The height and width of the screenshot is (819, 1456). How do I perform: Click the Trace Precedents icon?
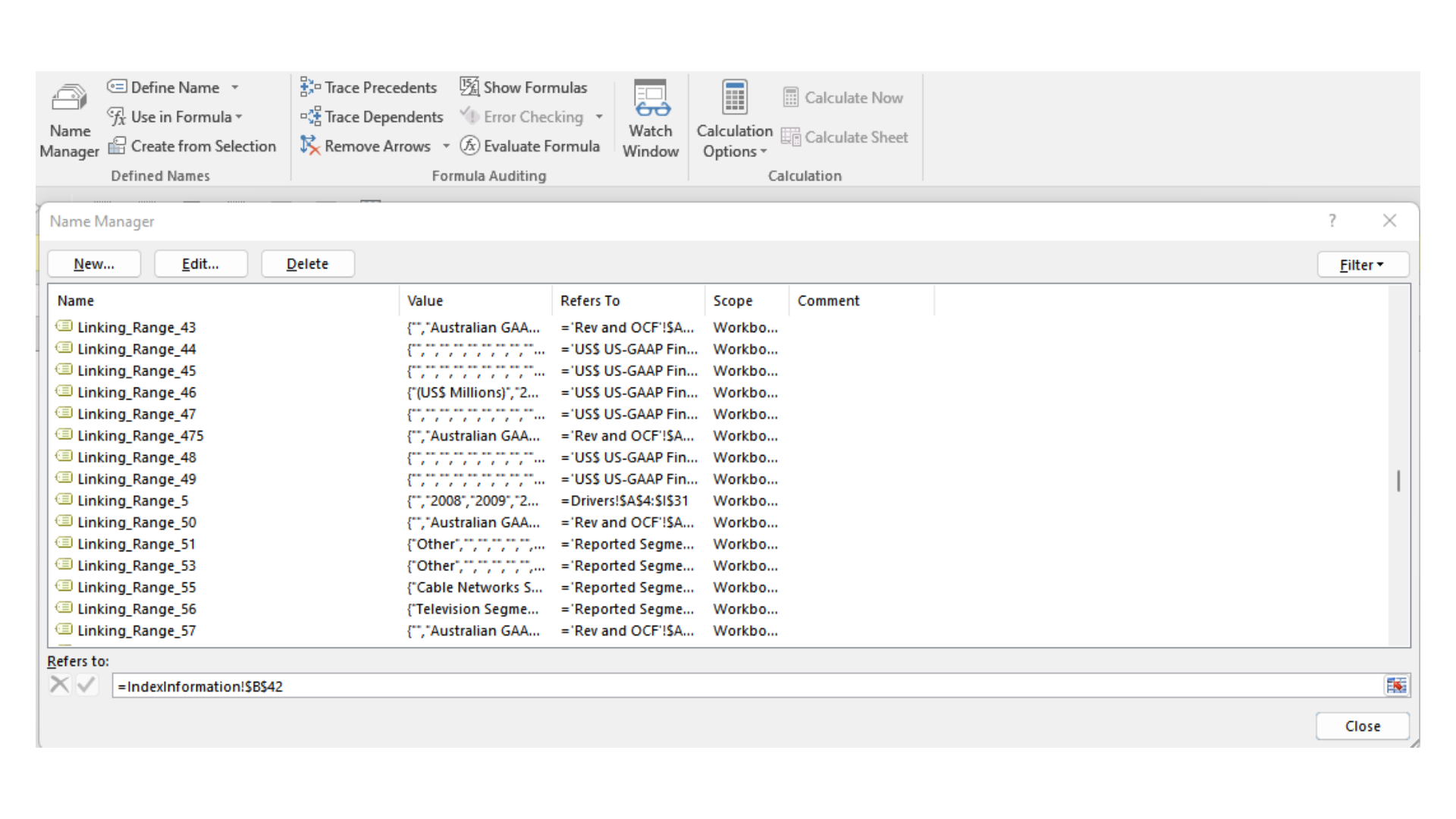pyautogui.click(x=310, y=87)
